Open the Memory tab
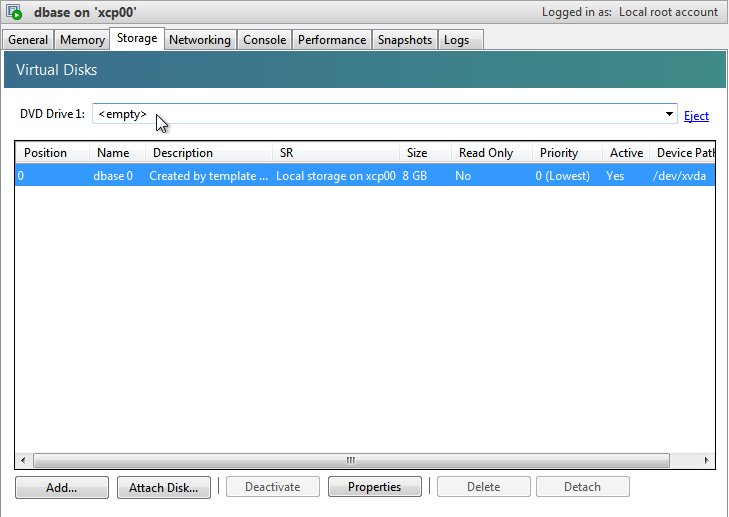 pyautogui.click(x=82, y=40)
